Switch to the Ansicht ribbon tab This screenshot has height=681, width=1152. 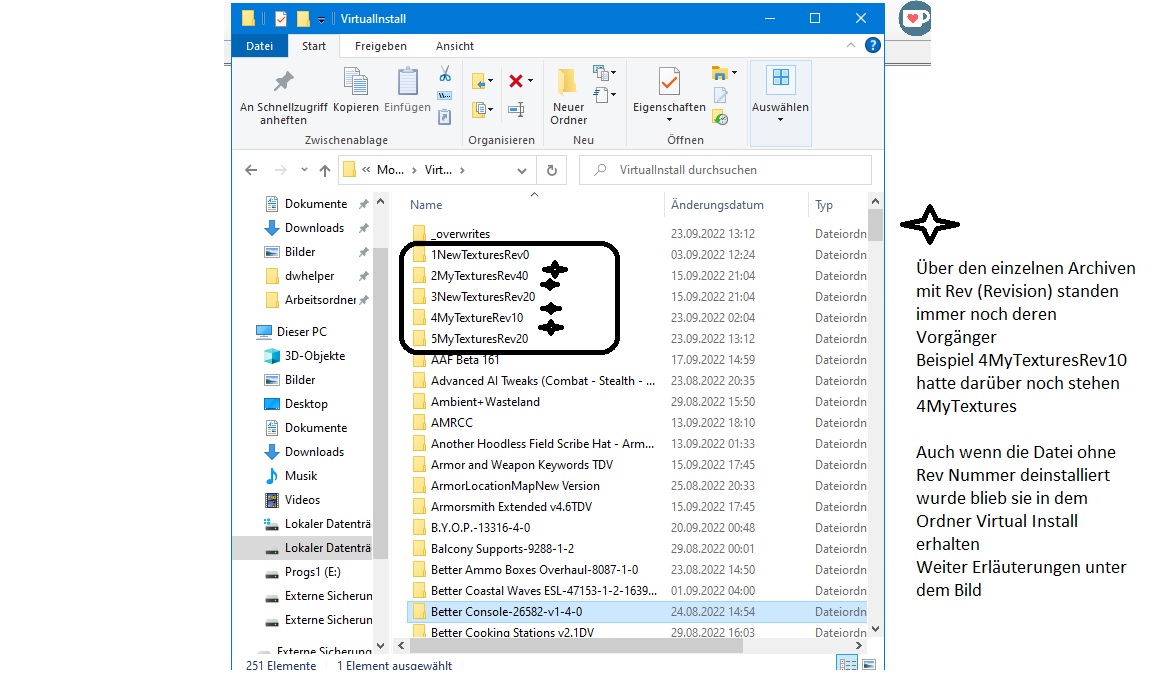pos(454,46)
